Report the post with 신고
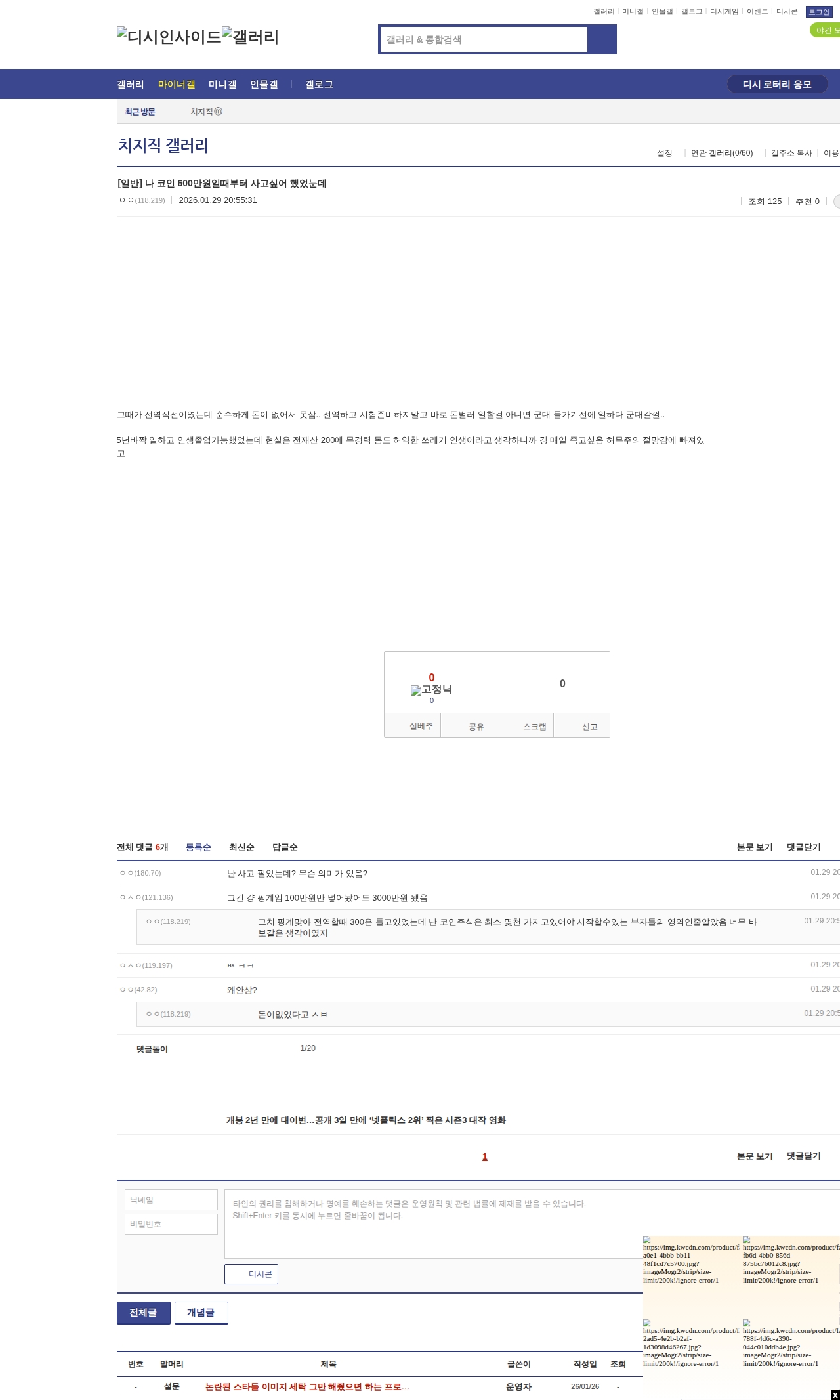Viewport: 840px width, 1400px height. point(582,726)
